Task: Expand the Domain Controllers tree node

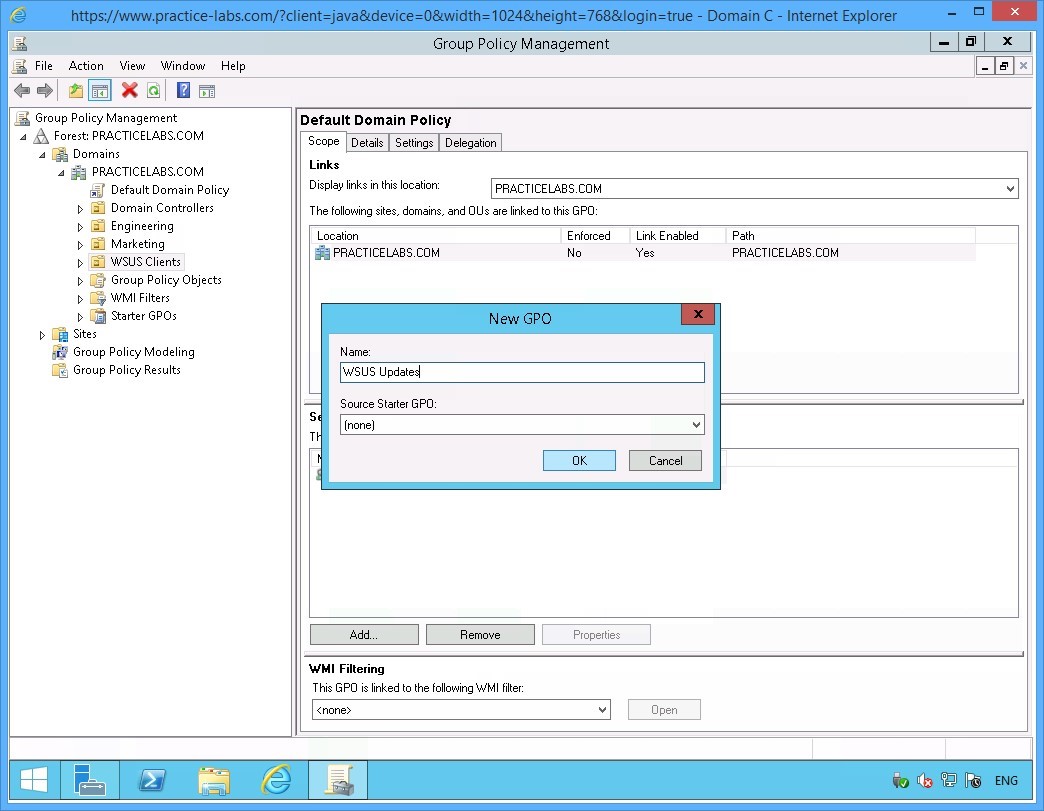Action: [x=81, y=209]
